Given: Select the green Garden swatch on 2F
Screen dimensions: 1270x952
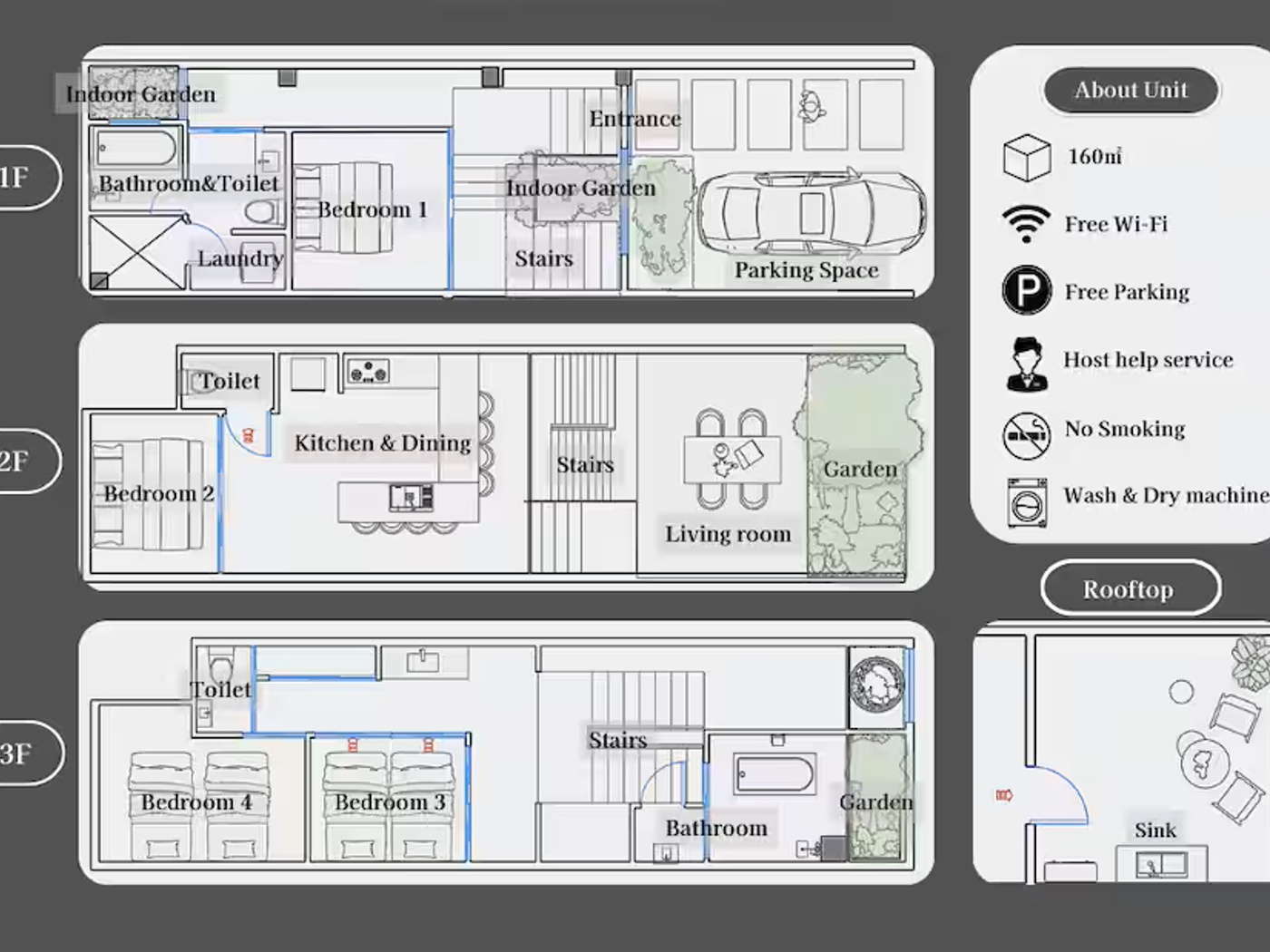Looking at the screenshot, I should [x=862, y=468].
